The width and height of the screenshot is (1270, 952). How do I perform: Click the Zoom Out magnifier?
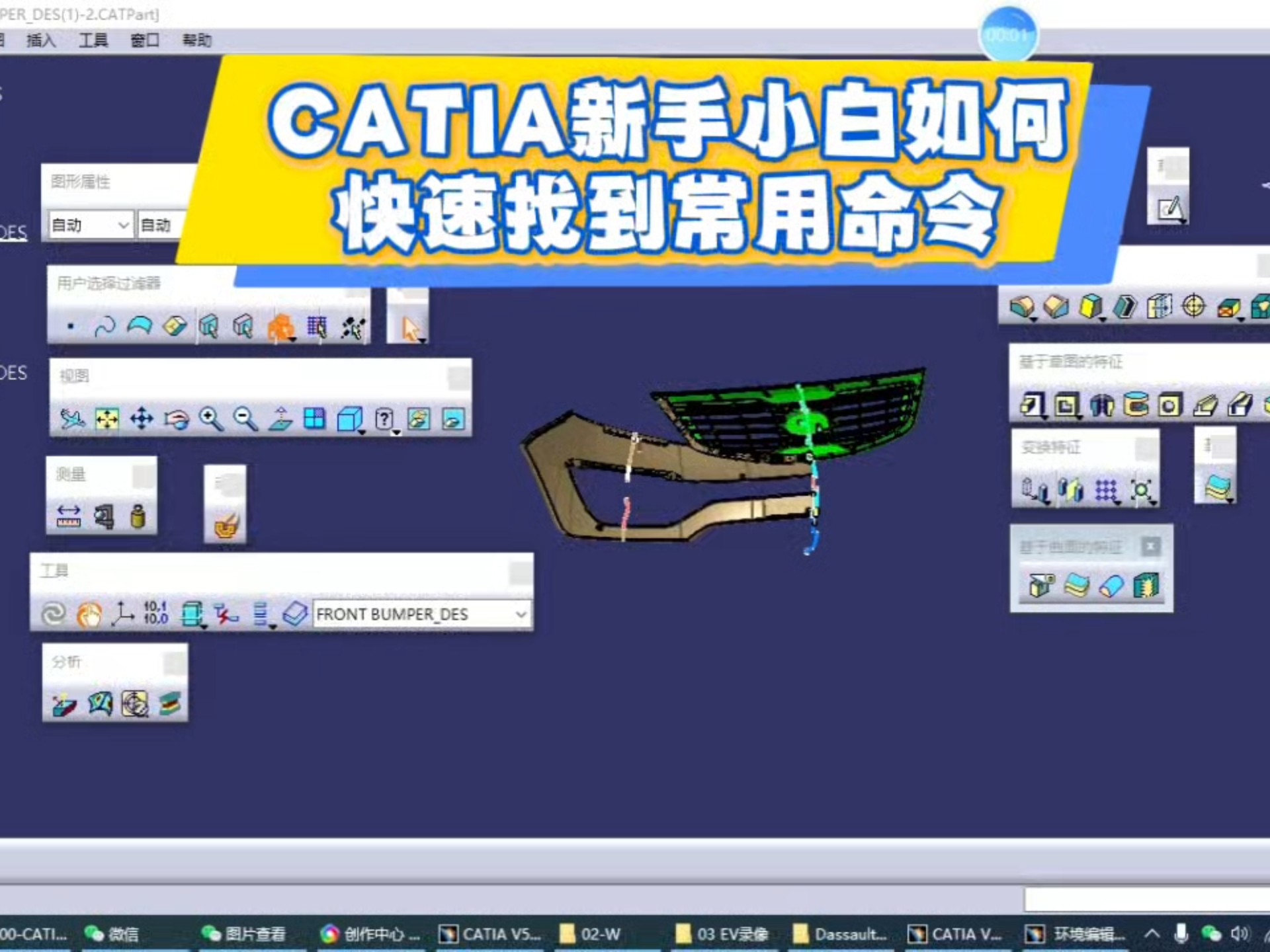click(x=245, y=418)
